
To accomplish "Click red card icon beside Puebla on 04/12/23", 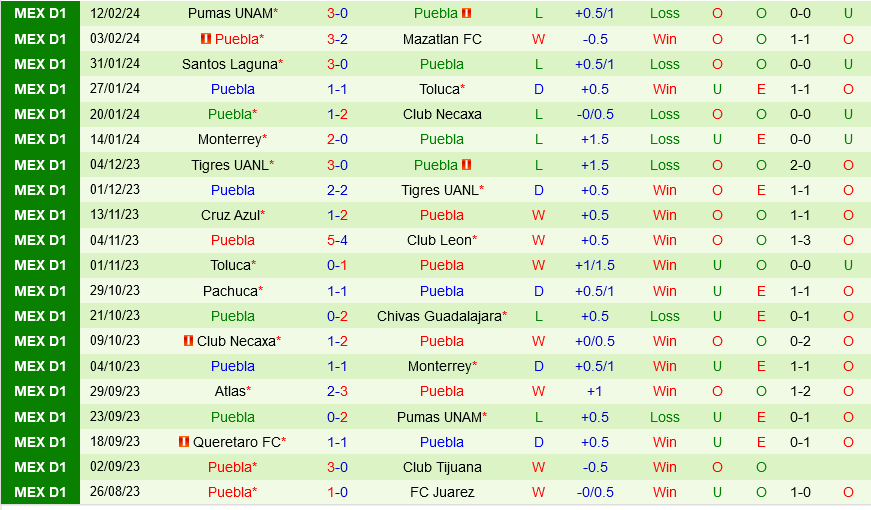I will click(467, 165).
